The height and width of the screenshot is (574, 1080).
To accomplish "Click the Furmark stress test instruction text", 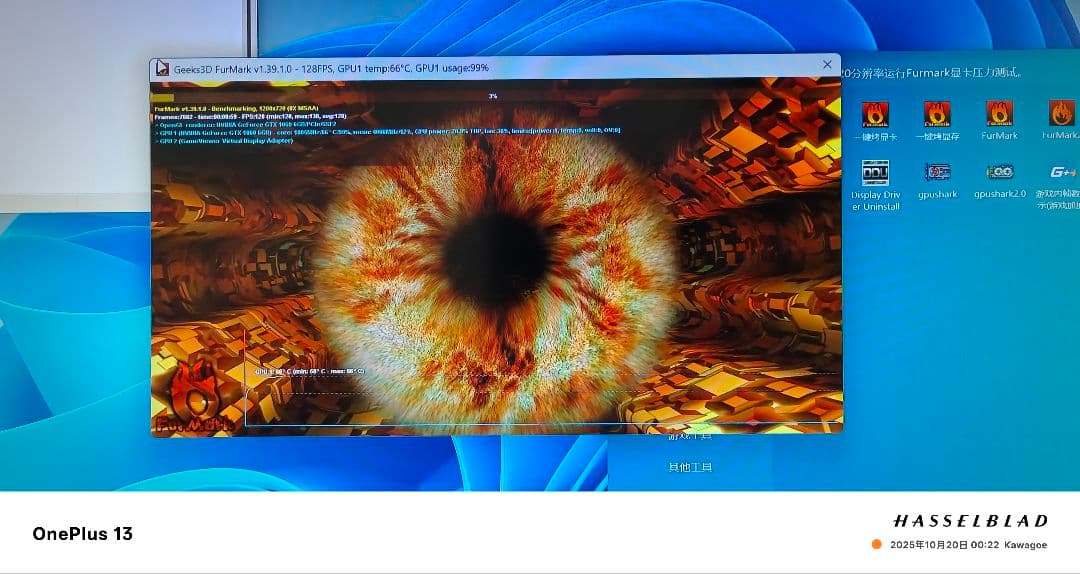I will pyautogui.click(x=930, y=73).
